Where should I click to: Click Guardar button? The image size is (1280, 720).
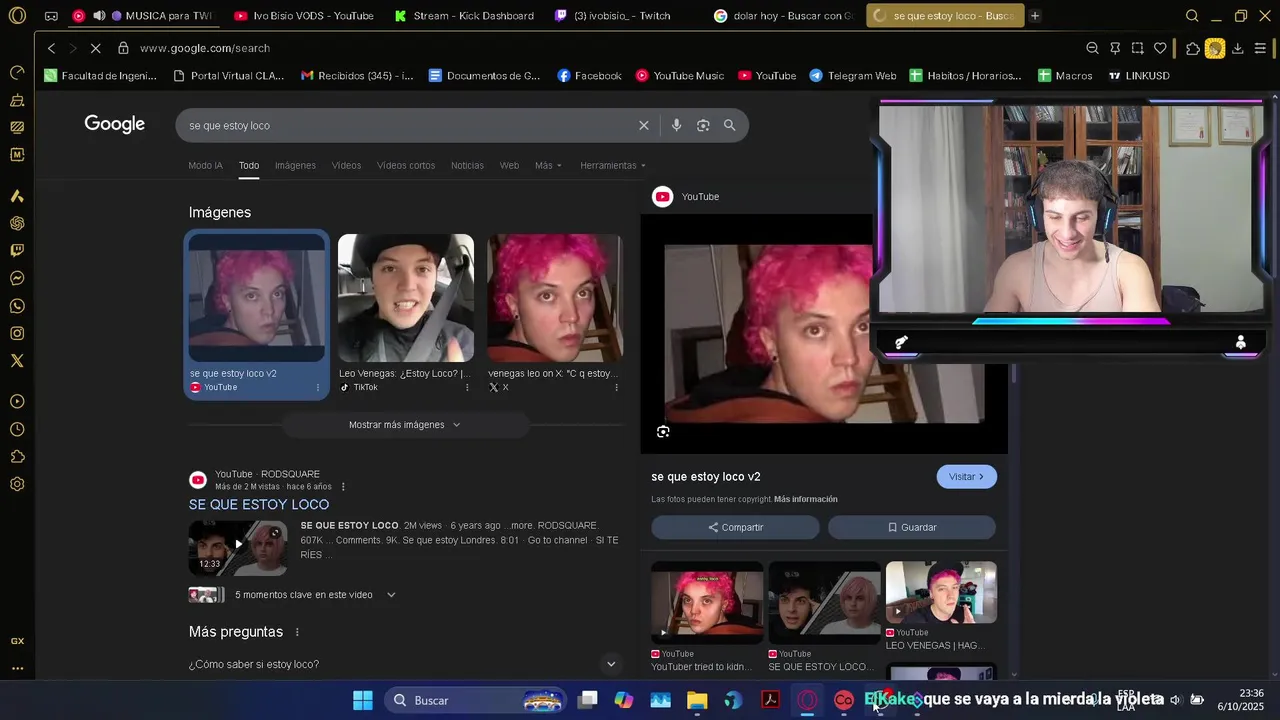[912, 527]
